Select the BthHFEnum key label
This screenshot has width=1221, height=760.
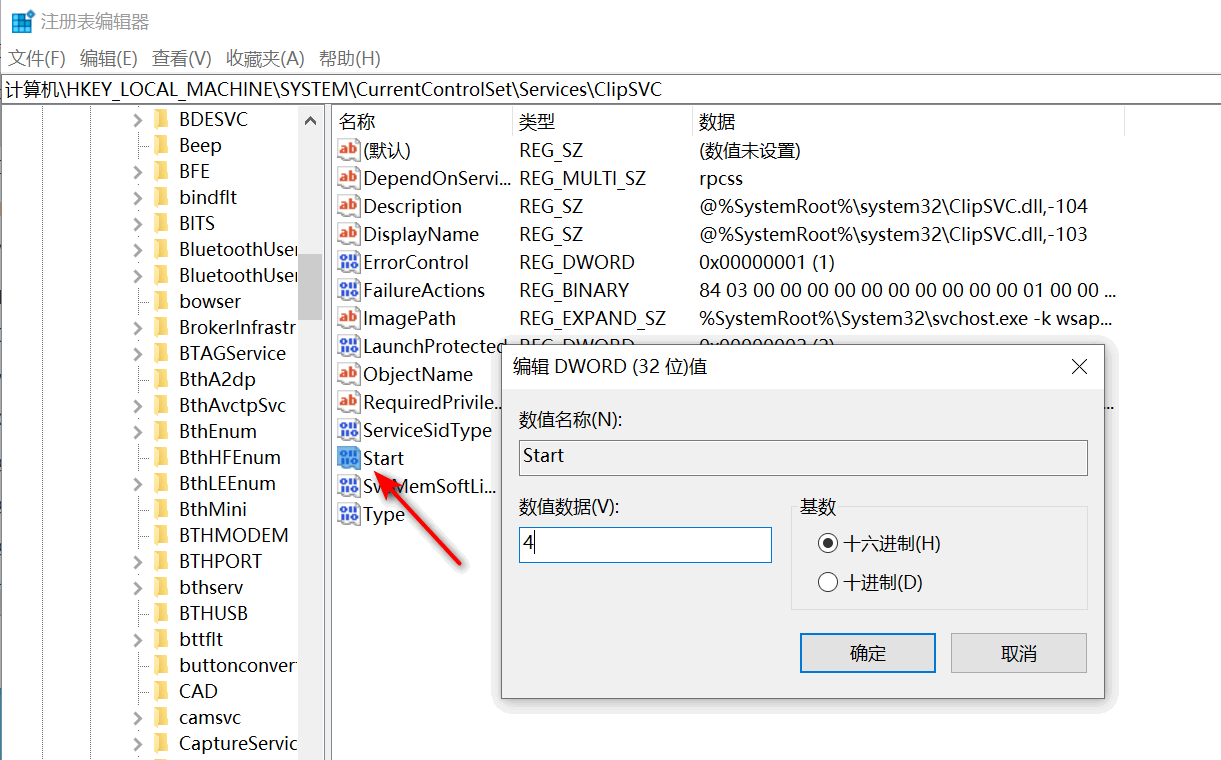[230, 457]
